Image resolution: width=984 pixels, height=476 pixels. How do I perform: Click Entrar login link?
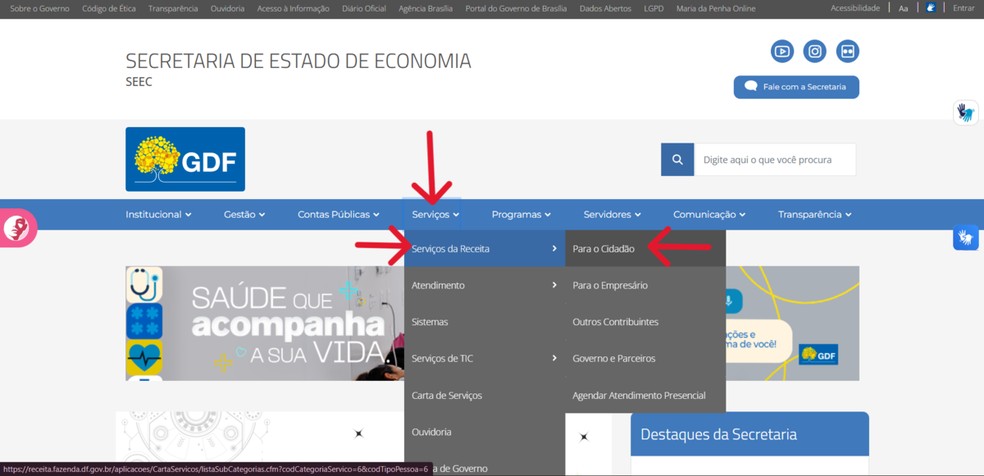point(963,8)
